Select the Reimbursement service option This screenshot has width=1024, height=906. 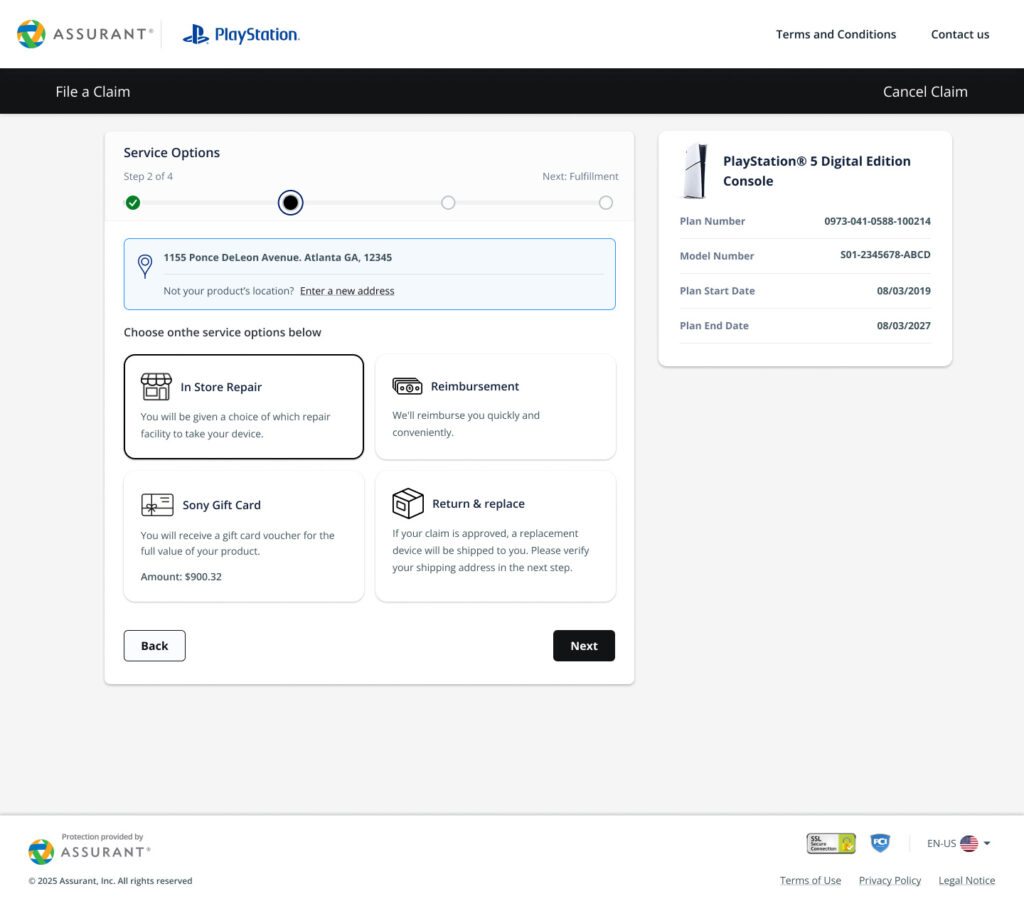(x=495, y=407)
